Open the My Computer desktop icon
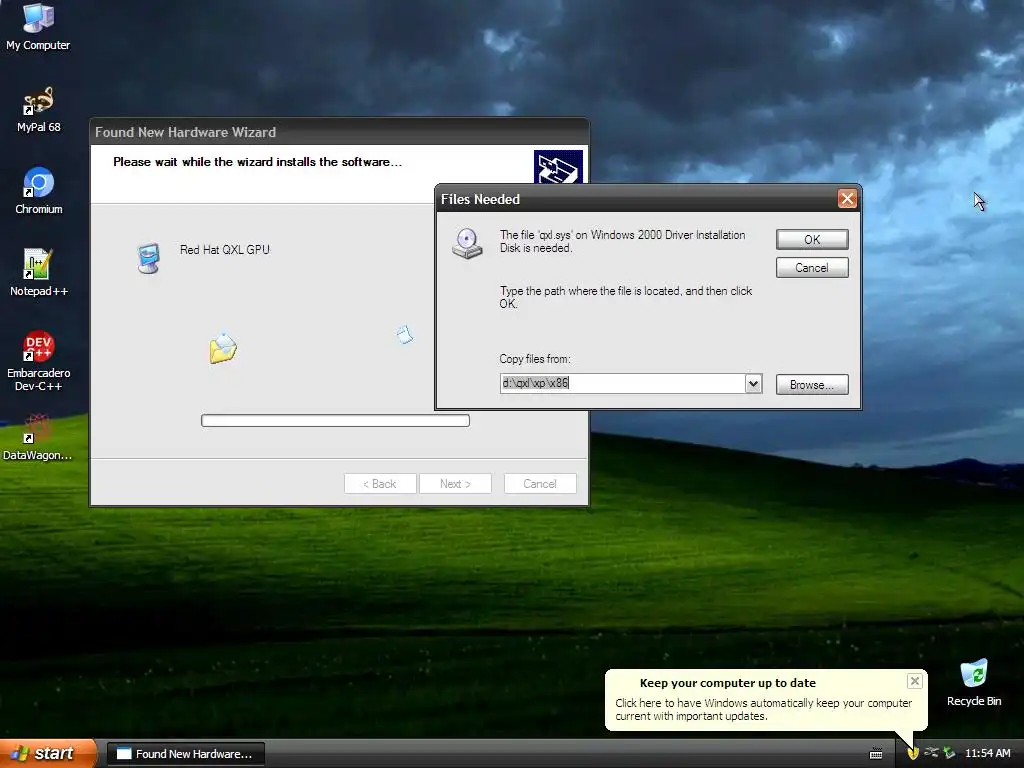This screenshot has height=768, width=1024. pos(38,26)
